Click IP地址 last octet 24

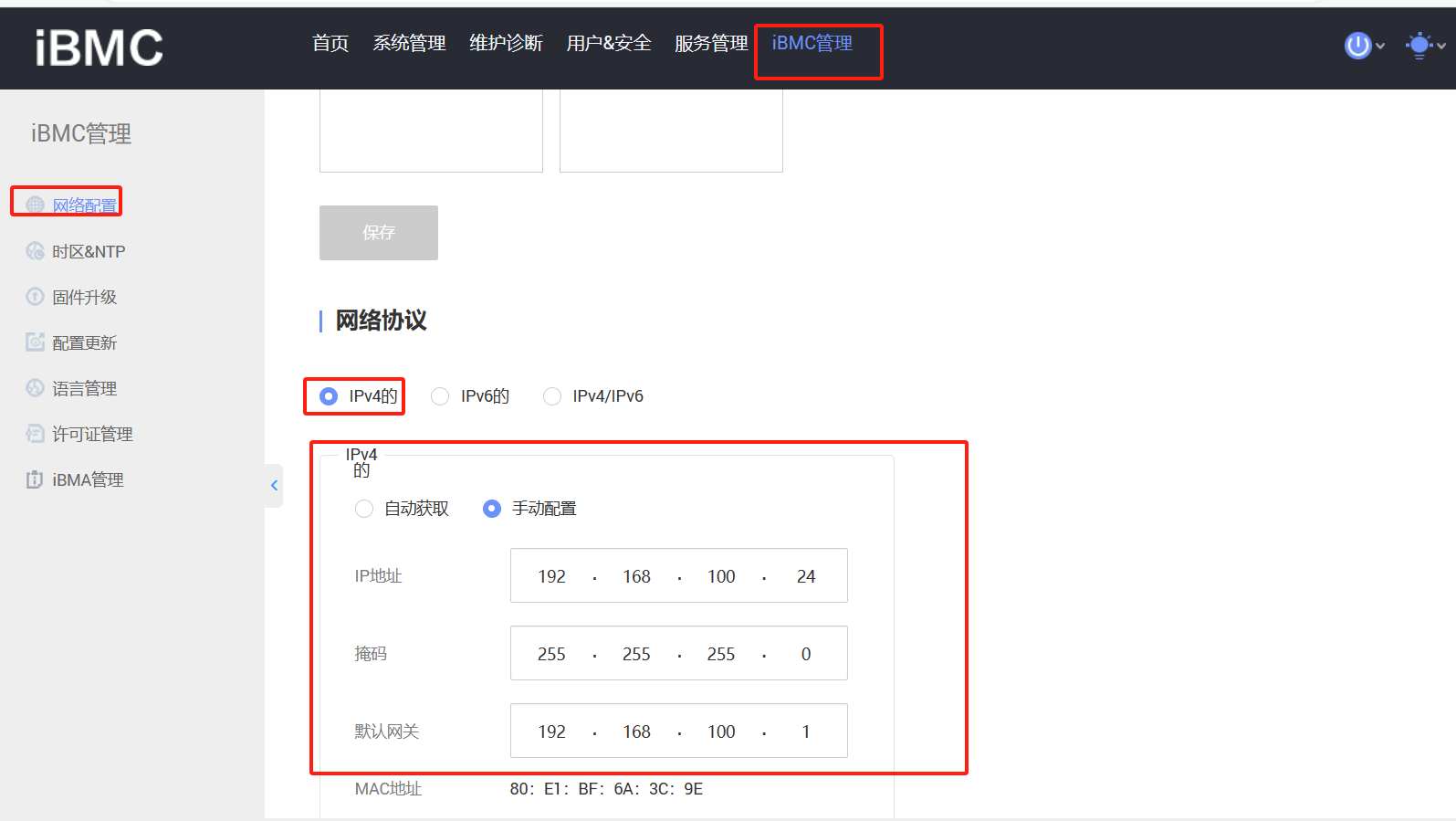tap(806, 576)
